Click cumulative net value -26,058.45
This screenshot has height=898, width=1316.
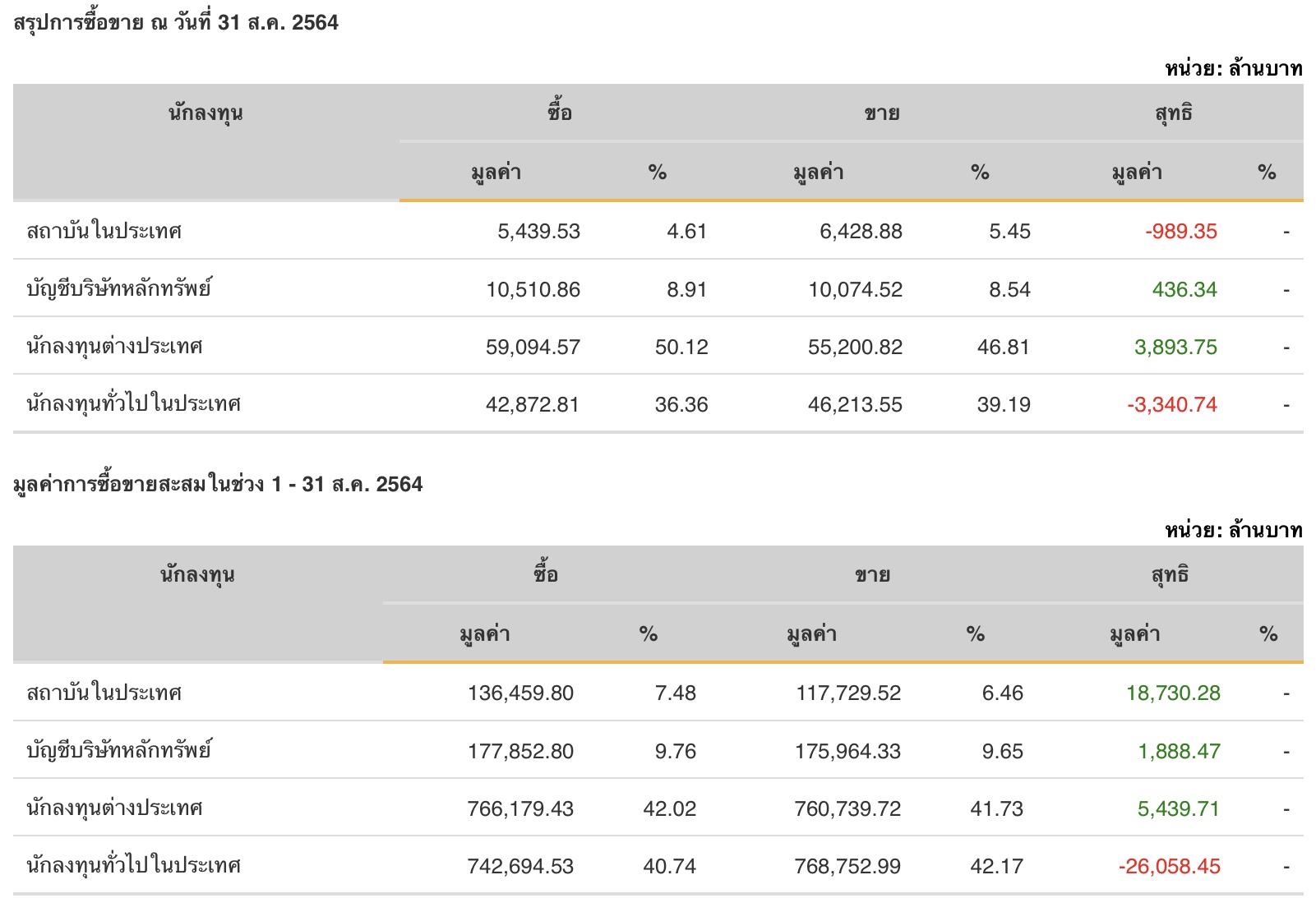(1170, 867)
